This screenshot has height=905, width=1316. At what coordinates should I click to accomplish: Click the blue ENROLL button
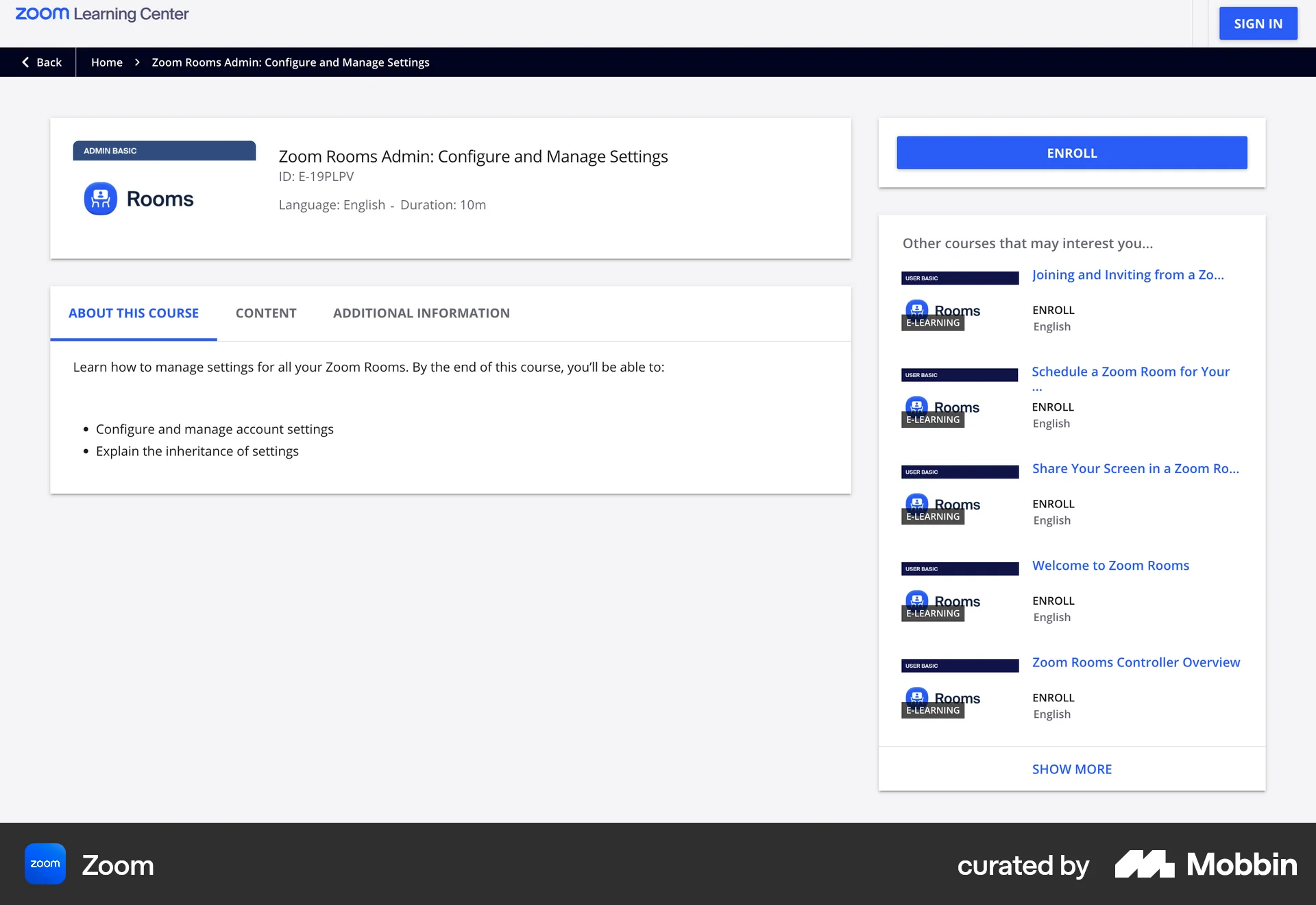[1071, 152]
